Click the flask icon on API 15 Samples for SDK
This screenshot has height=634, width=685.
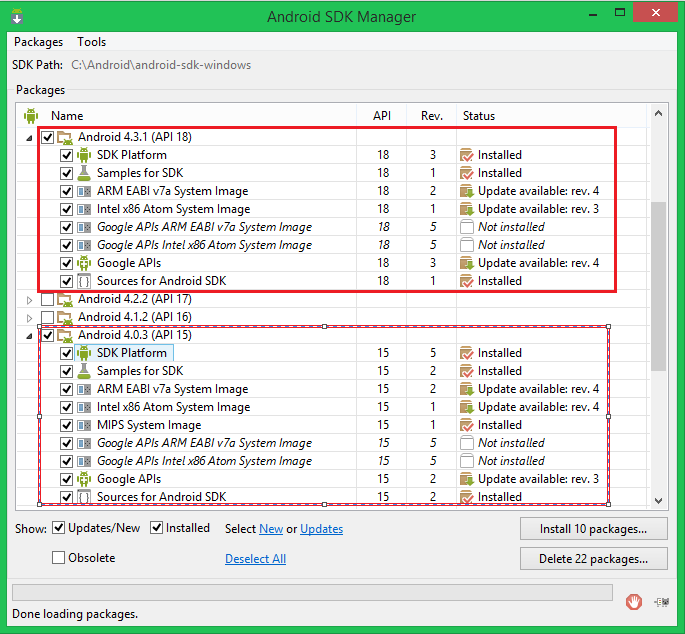coord(84,371)
